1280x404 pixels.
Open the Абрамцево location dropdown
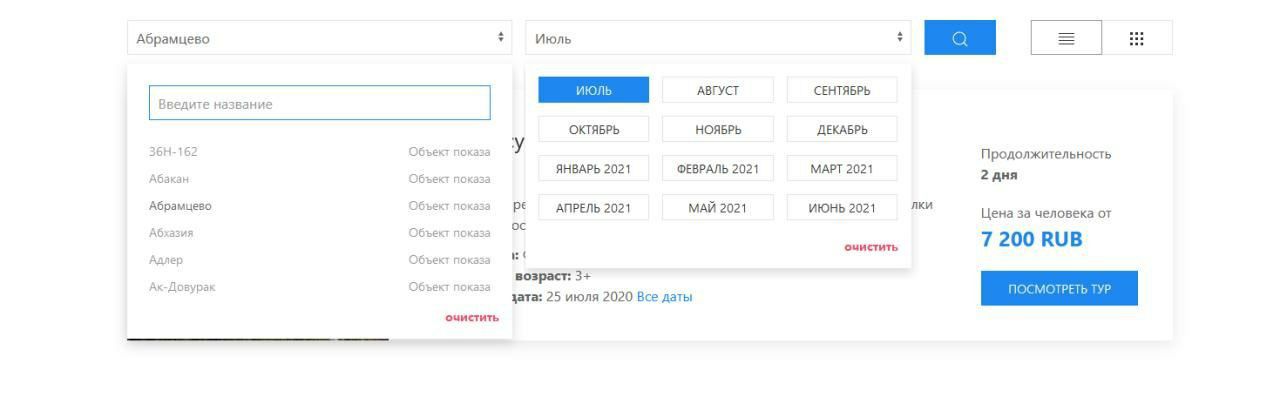(320, 38)
